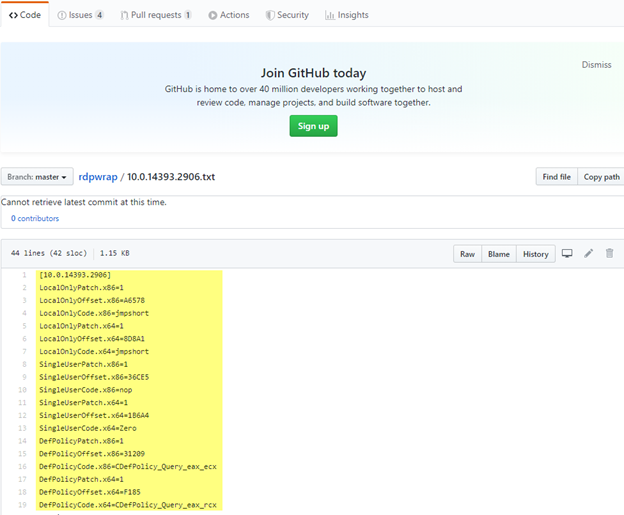Click '1.15 KB' file size
624x515 pixels.
[115, 253]
